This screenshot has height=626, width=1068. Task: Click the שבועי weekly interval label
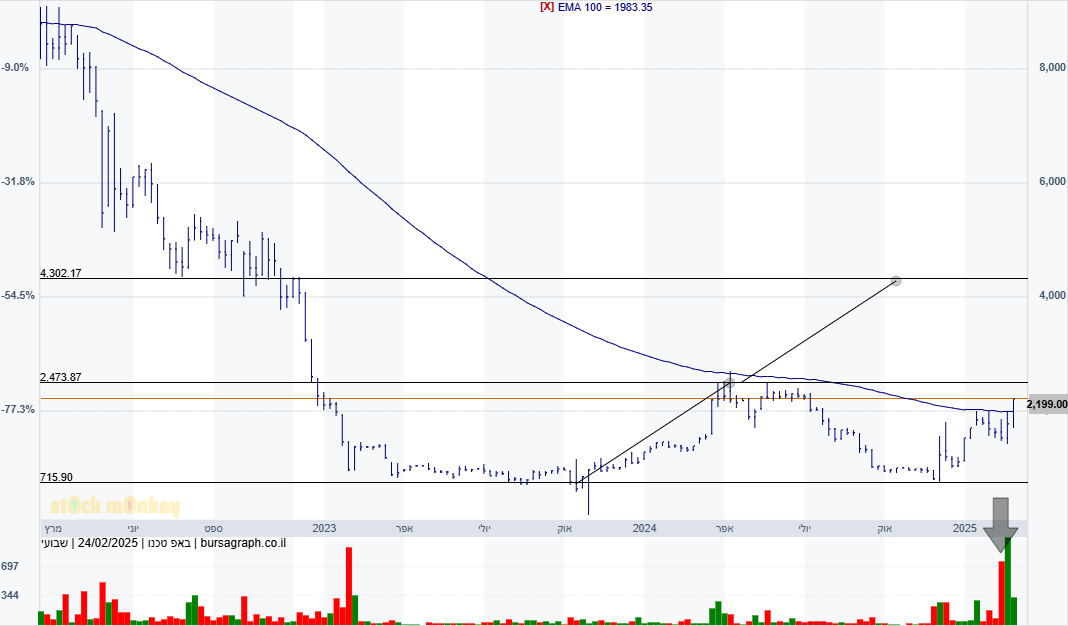pyautogui.click(x=54, y=543)
